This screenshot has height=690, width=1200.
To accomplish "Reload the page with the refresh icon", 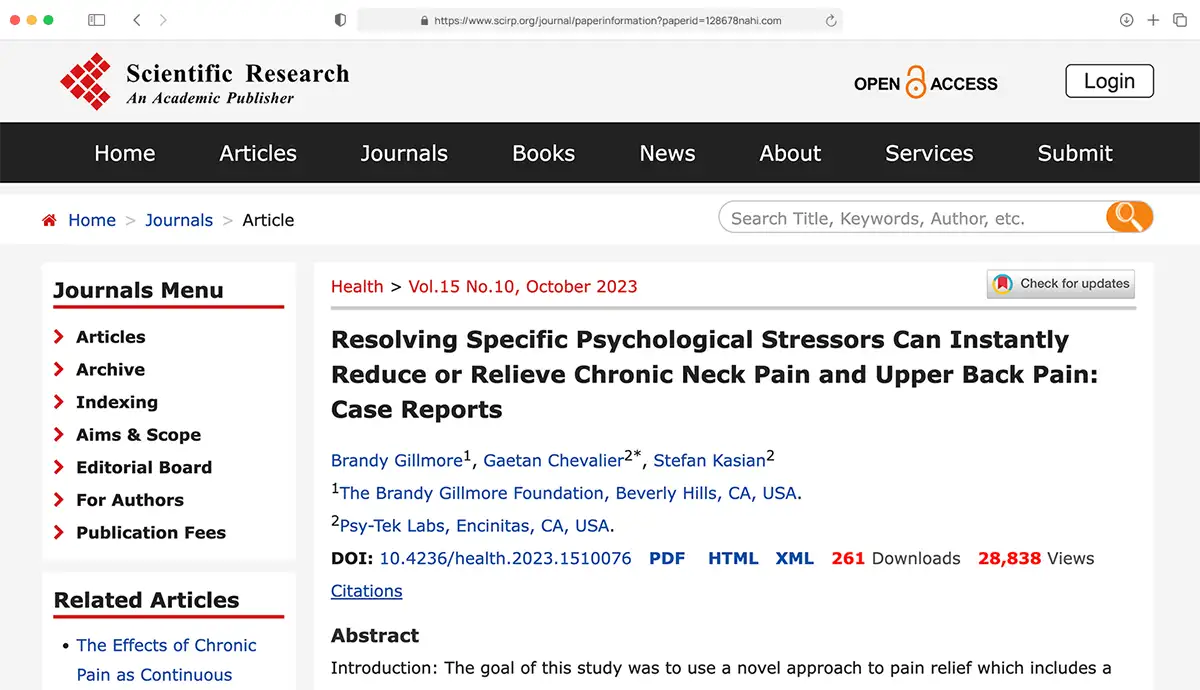I will point(830,20).
